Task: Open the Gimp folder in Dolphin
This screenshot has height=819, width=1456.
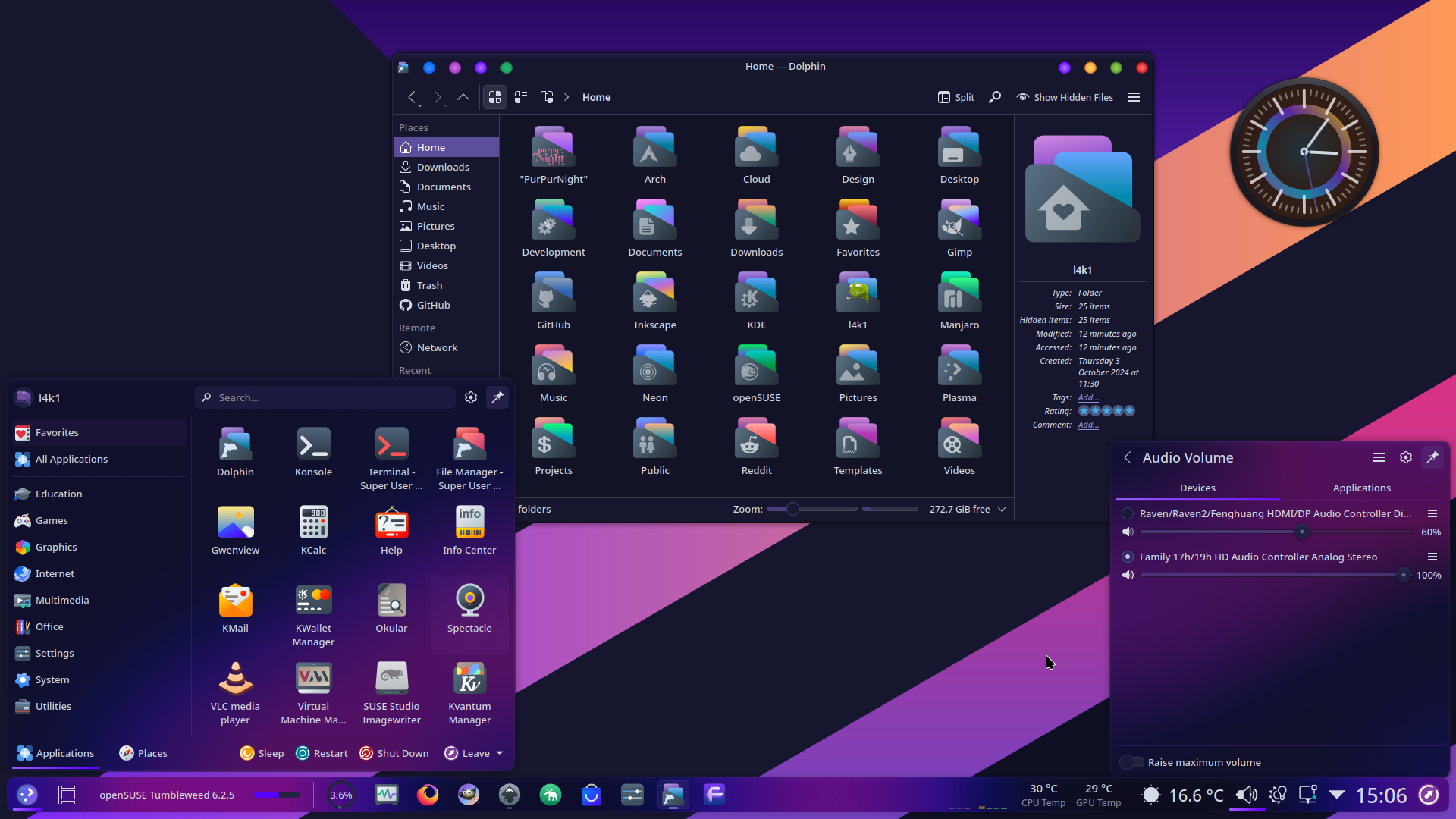Action: [x=959, y=228]
